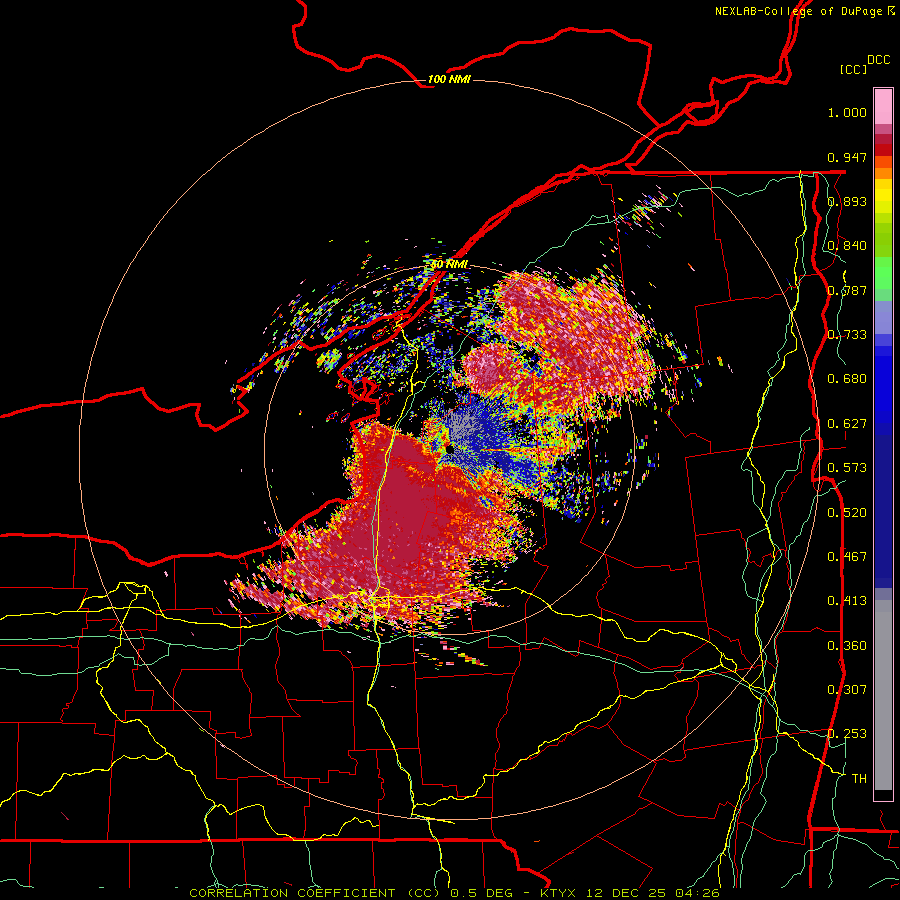
Task: Click the 0.947 scale value
Action: [x=847, y=157]
